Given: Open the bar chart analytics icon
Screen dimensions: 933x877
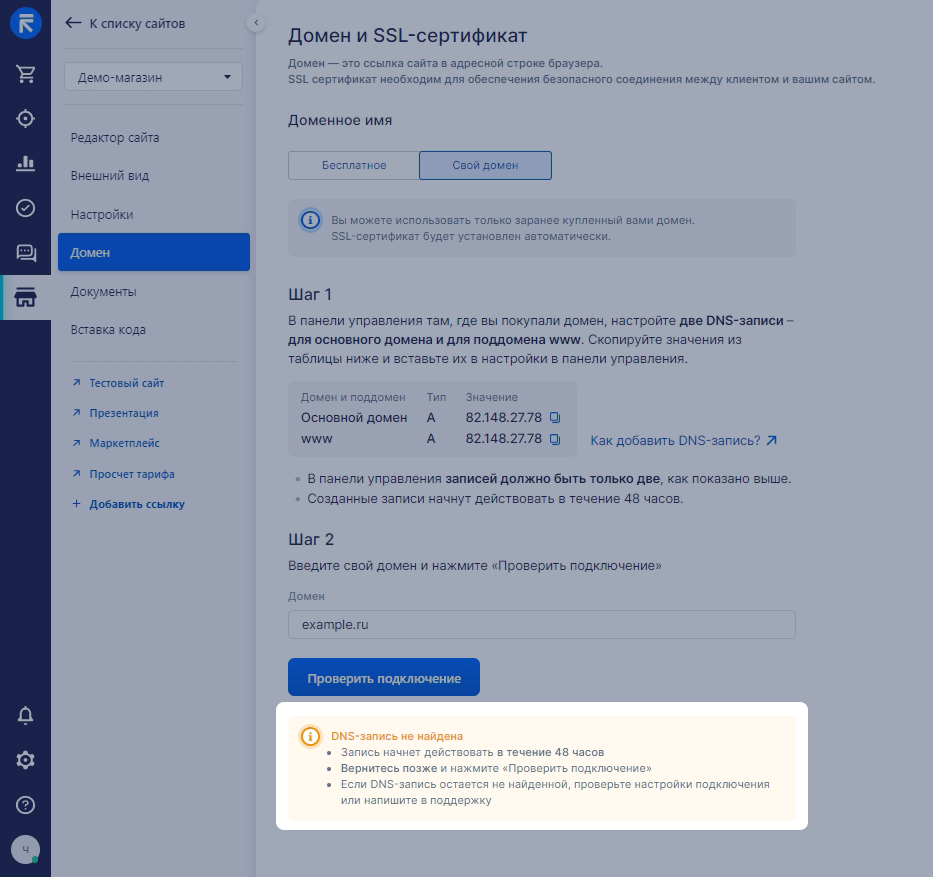Looking at the screenshot, I should click(25, 163).
